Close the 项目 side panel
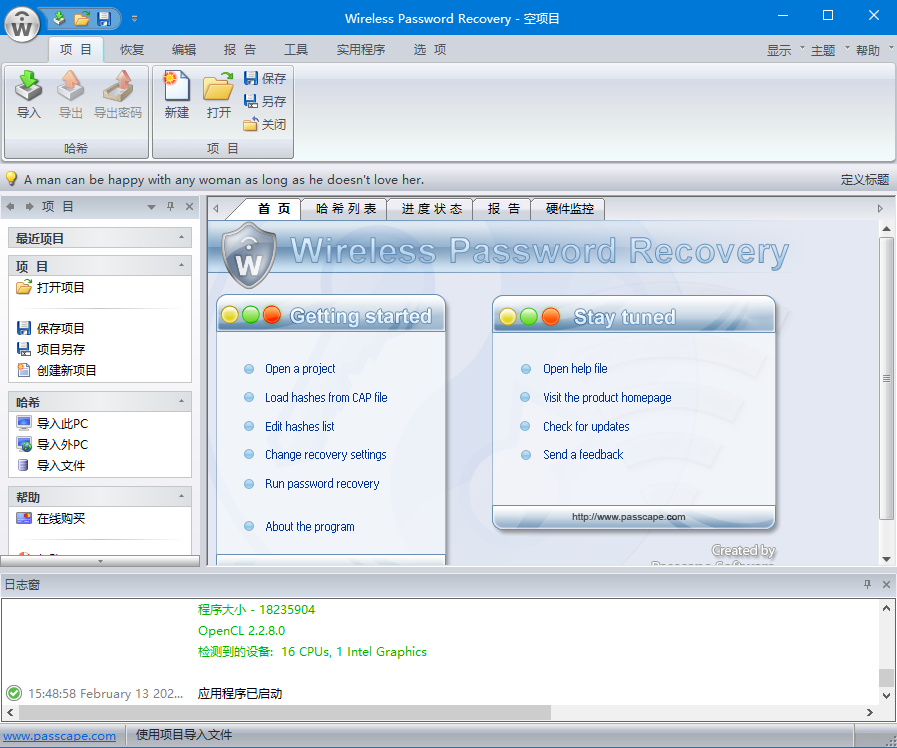897x748 pixels. (x=189, y=206)
